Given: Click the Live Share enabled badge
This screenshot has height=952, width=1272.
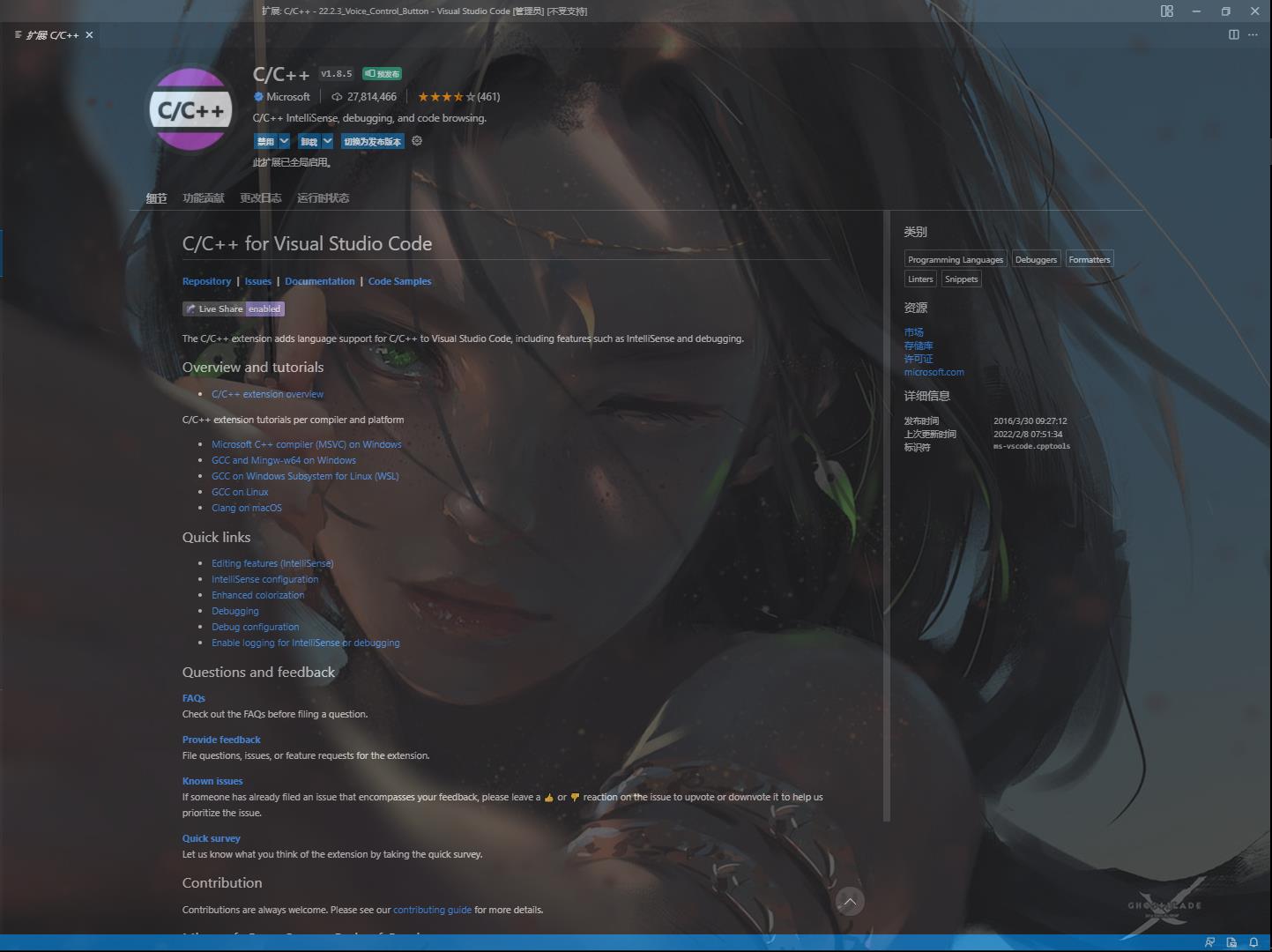Looking at the screenshot, I should tap(234, 309).
